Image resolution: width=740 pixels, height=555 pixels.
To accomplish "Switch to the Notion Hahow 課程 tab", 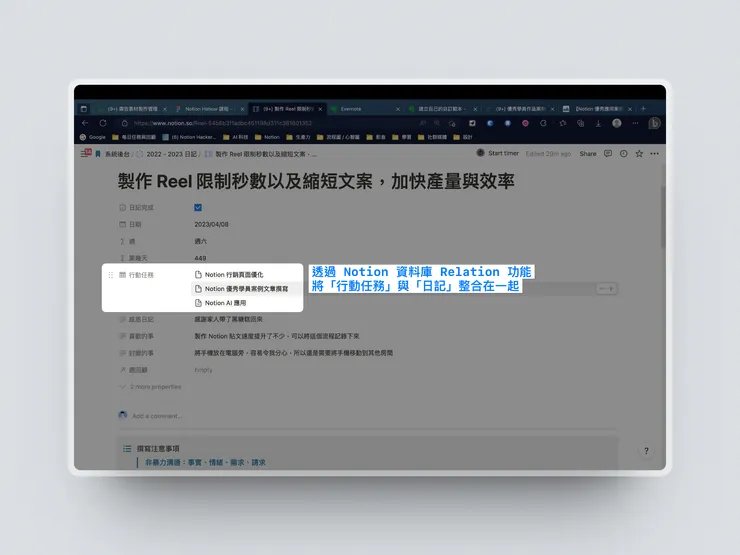I will tap(208, 109).
